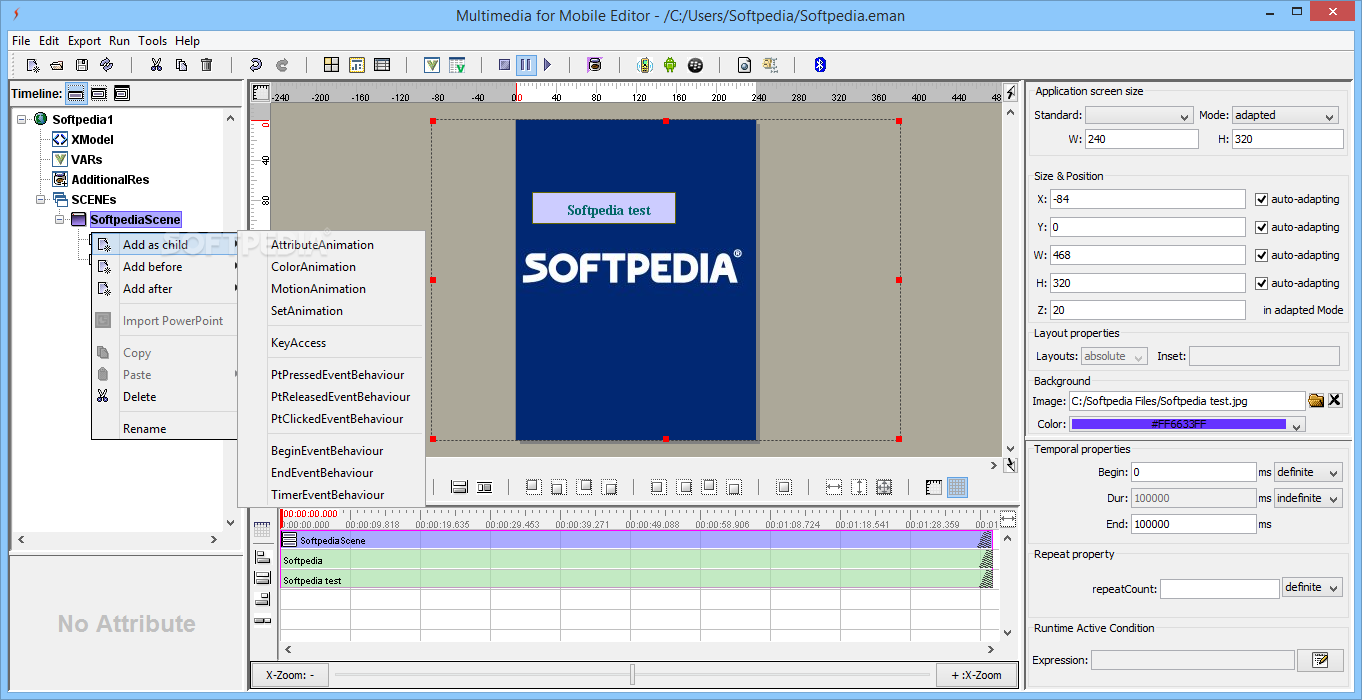
Task: Toggle auto-adapting checkbox for the H field
Action: pyautogui.click(x=1261, y=283)
